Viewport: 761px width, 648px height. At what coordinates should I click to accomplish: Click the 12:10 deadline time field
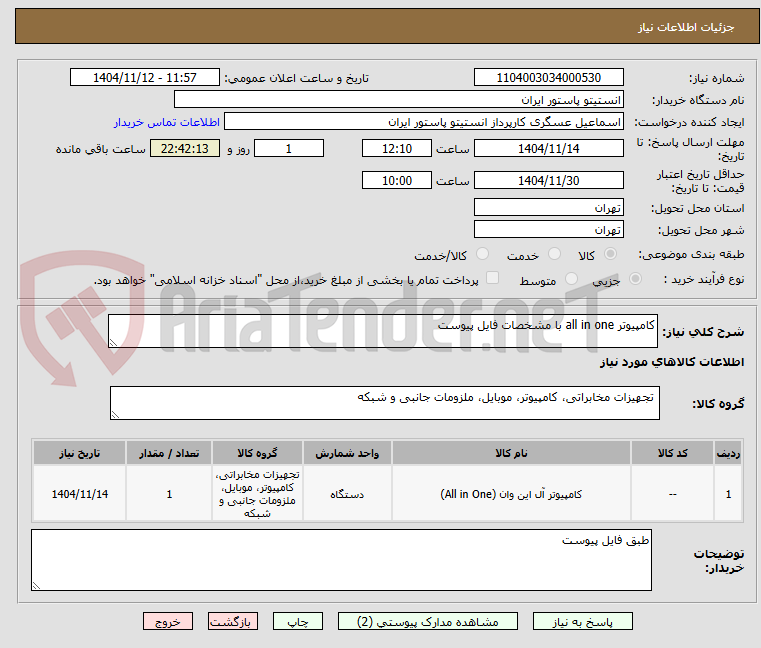[397, 148]
